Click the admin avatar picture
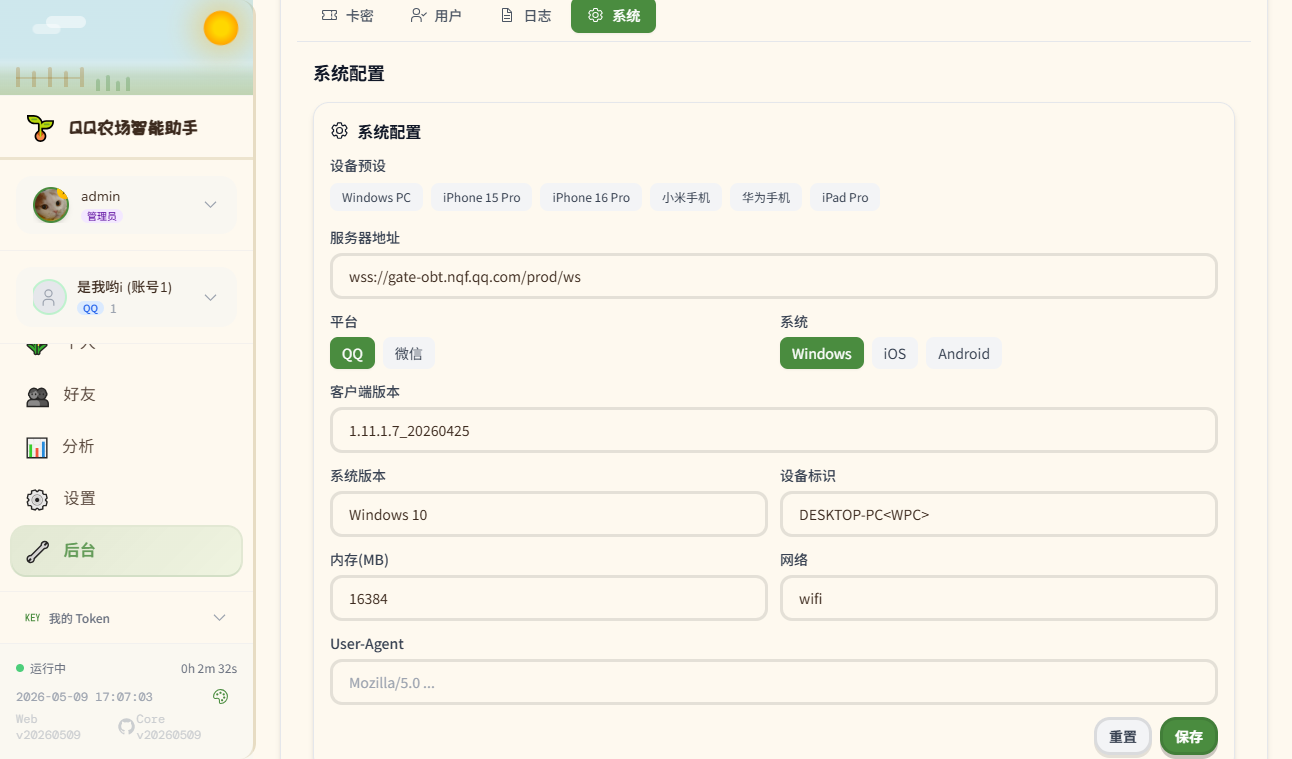 (51, 205)
